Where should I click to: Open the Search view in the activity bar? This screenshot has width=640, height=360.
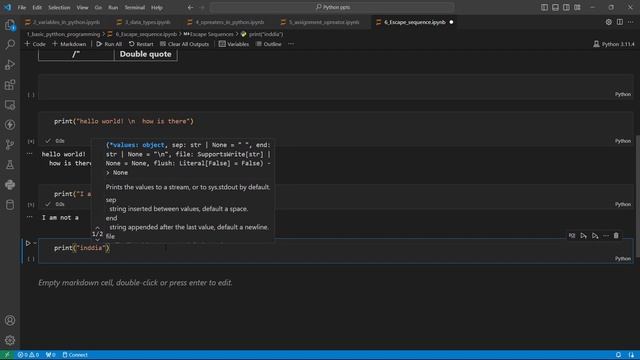(10, 44)
